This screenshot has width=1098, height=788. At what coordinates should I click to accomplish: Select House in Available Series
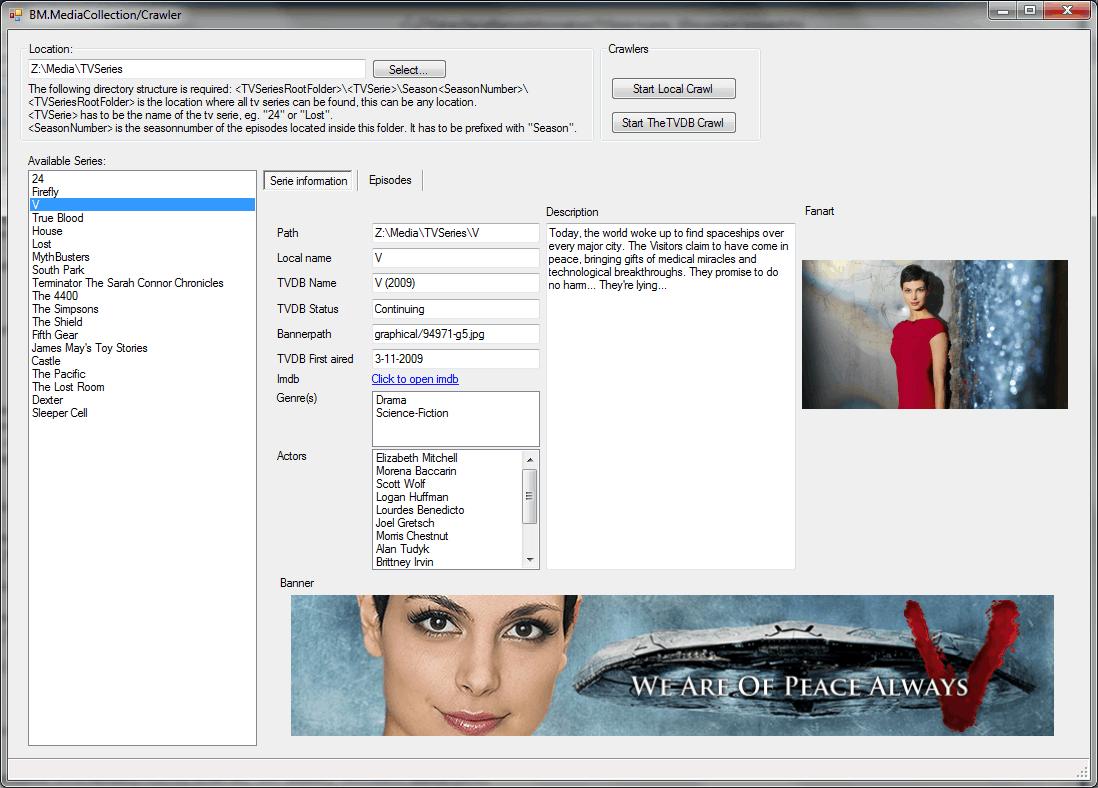point(142,231)
